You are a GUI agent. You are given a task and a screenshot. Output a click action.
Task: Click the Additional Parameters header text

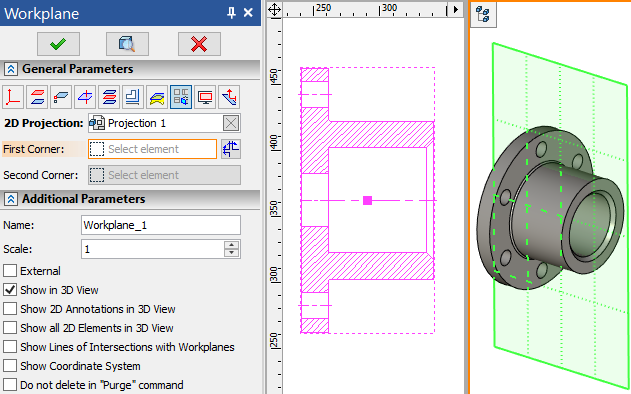click(84, 199)
